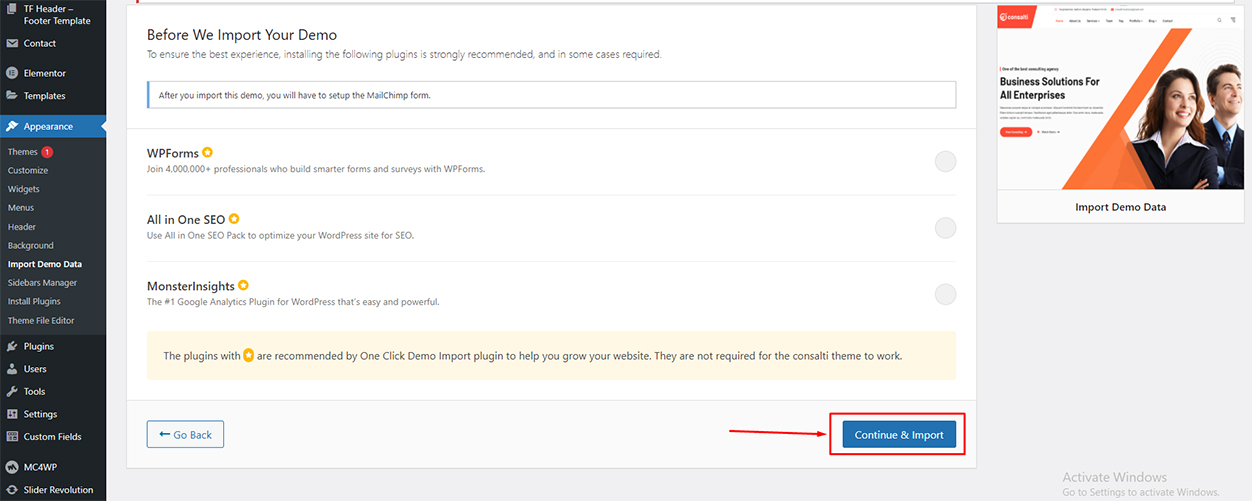Open the Custom Fields menu
This screenshot has height=501, width=1252.
point(53,437)
